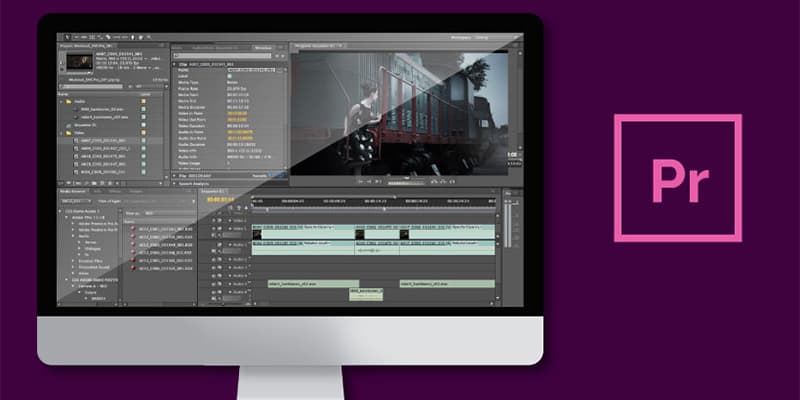800x400 pixels.
Task: Click the Video bin folder icon
Action: [x=69, y=133]
